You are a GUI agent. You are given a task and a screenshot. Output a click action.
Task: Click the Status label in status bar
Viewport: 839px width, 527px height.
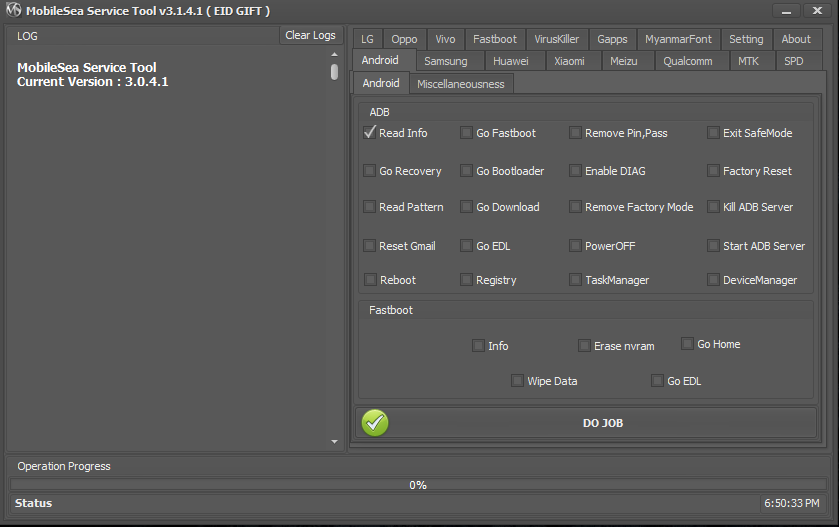(33, 503)
